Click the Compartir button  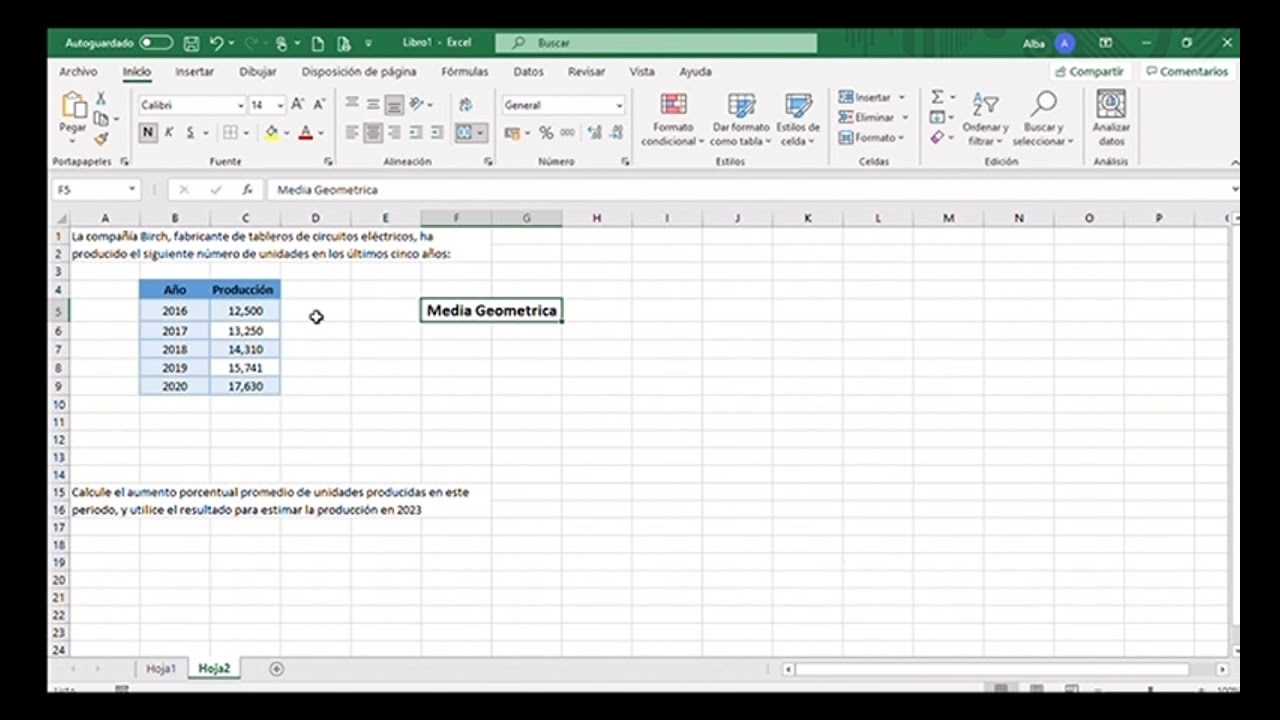click(x=1089, y=72)
